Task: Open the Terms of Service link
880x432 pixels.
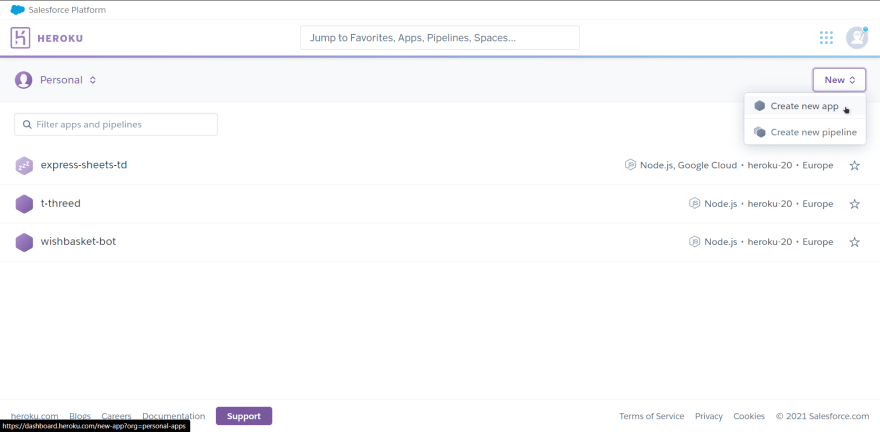Action: pyautogui.click(x=652, y=416)
